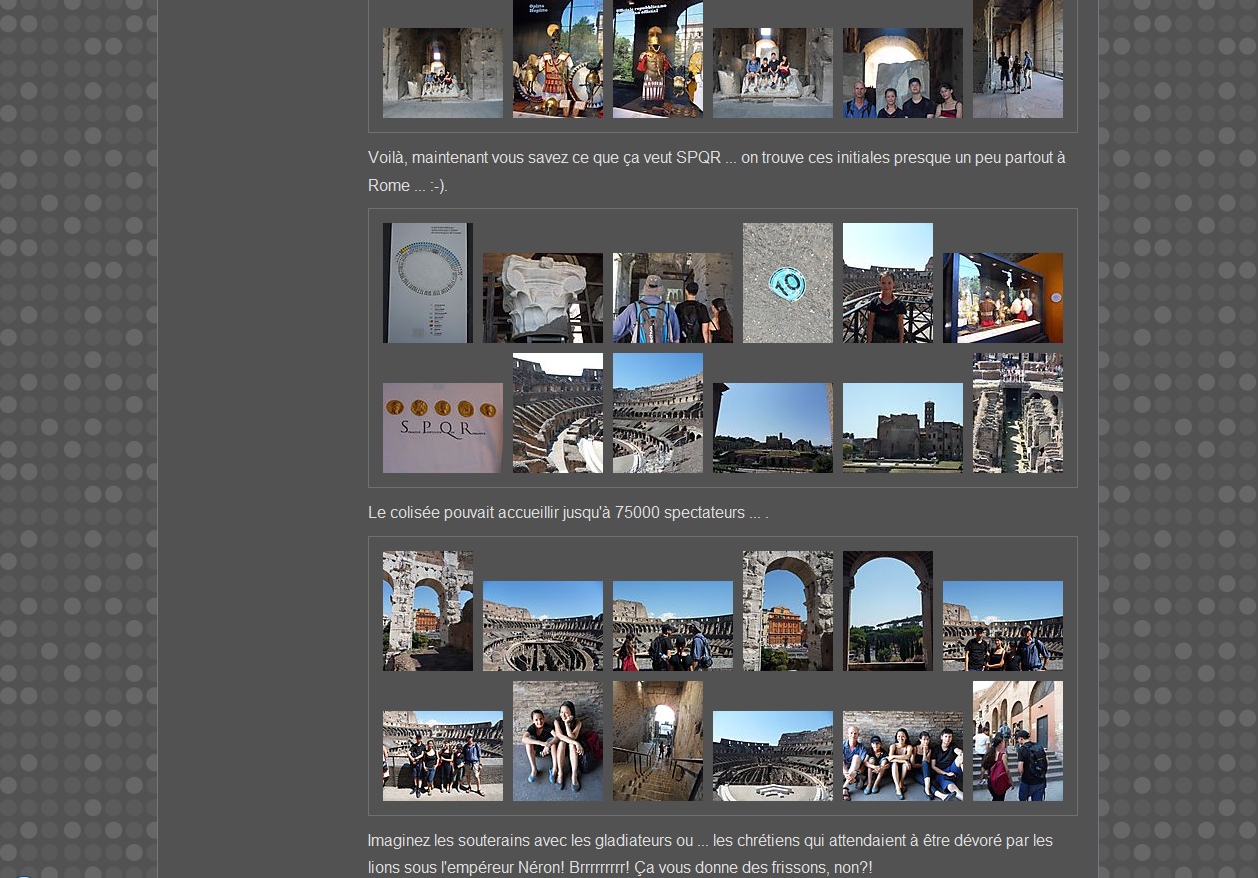
Task: Open the underground hypogeum ruins photo
Action: 1017,413
